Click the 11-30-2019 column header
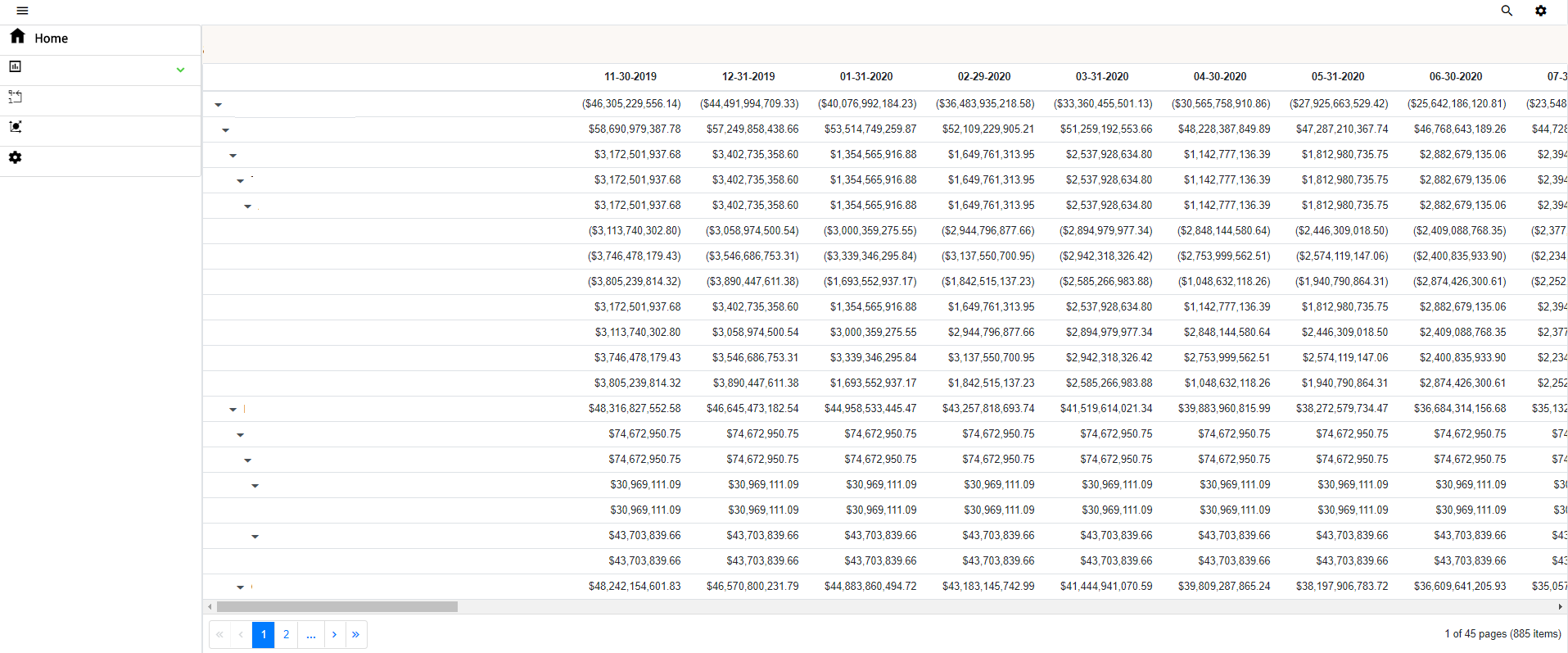The width and height of the screenshot is (1568, 653). [630, 76]
